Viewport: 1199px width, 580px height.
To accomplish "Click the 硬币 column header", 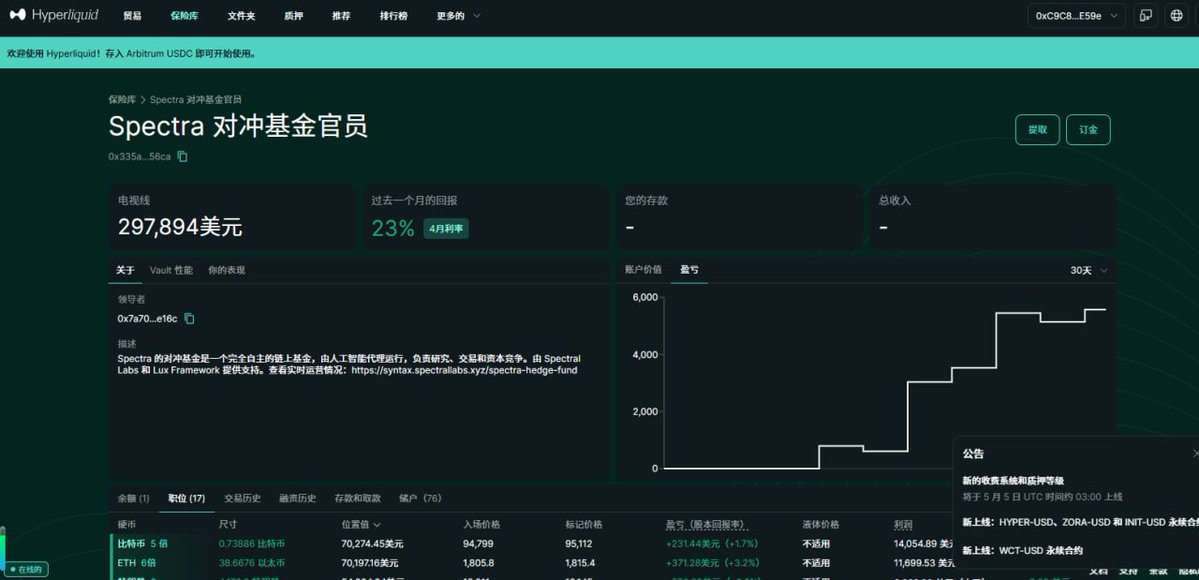I will [126, 524].
